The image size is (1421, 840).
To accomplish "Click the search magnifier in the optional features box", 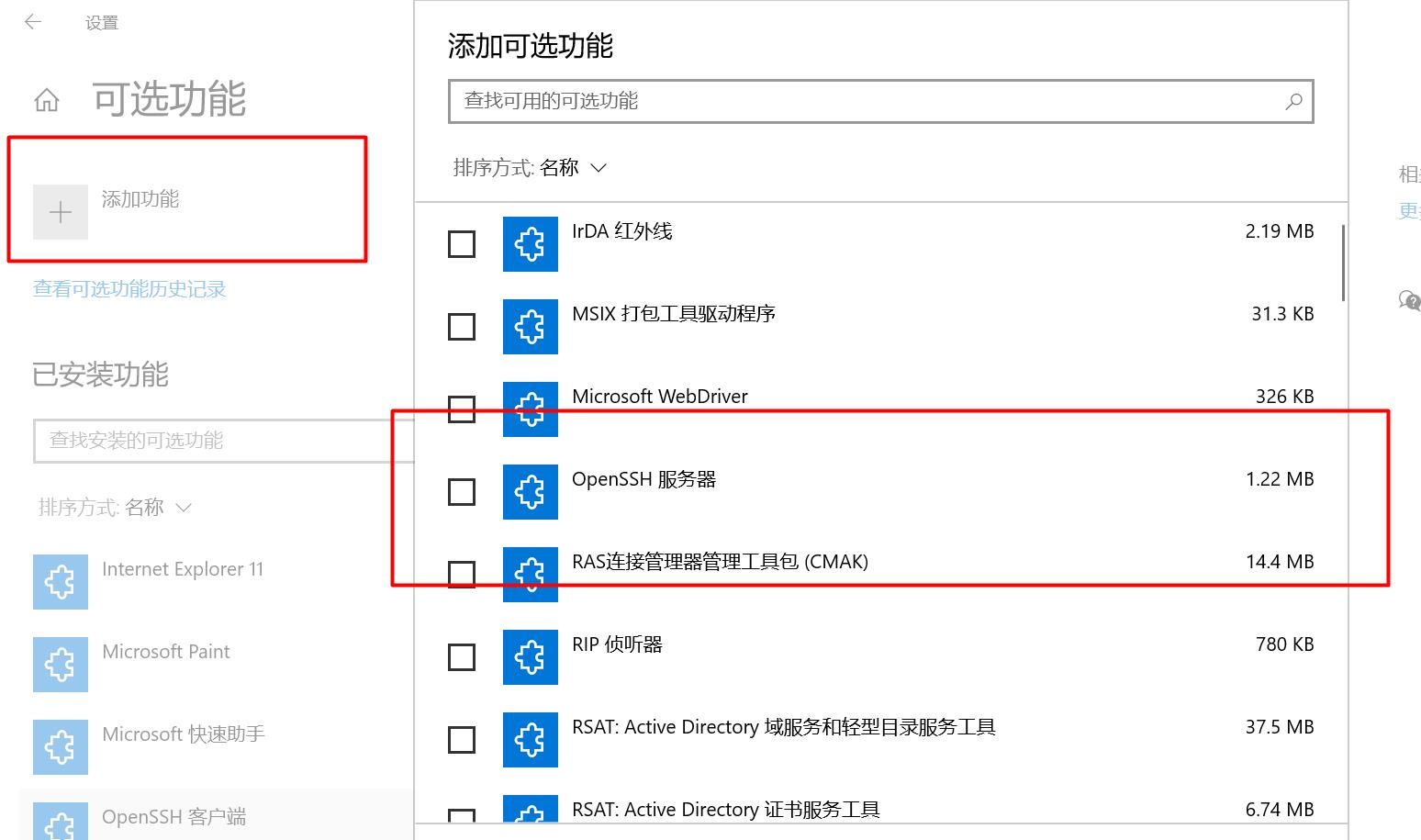I will pyautogui.click(x=1293, y=101).
